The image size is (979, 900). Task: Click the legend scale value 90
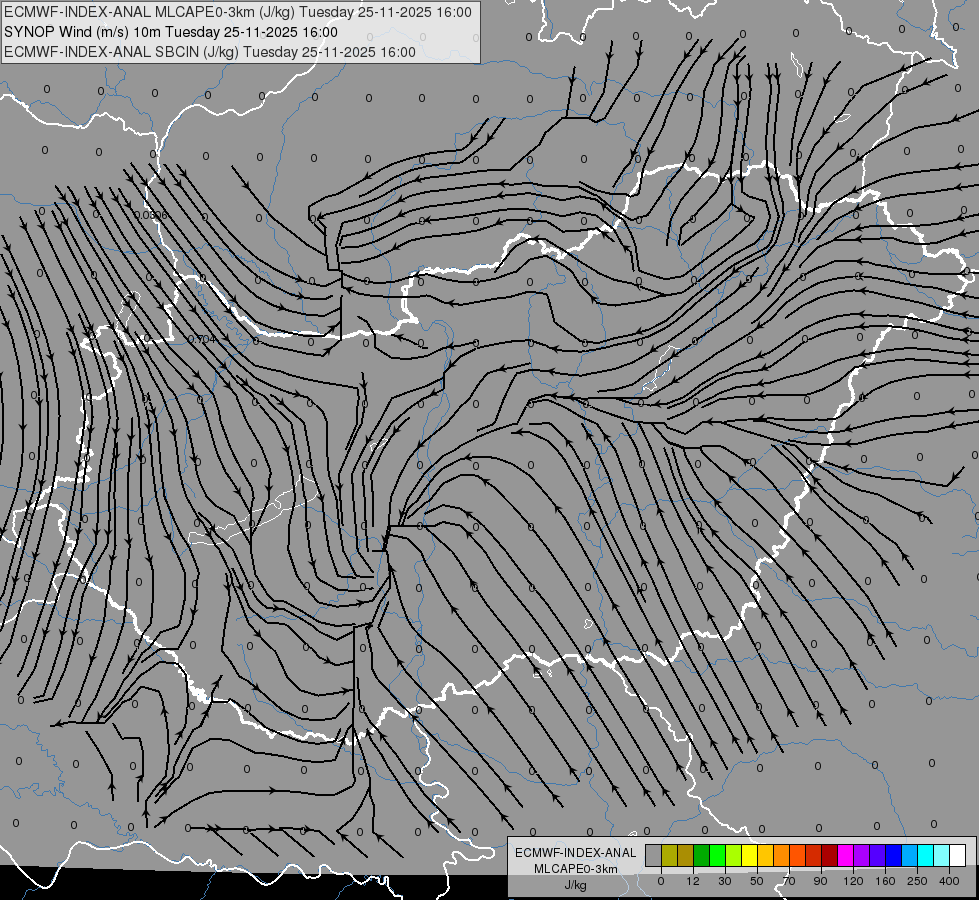tap(820, 881)
